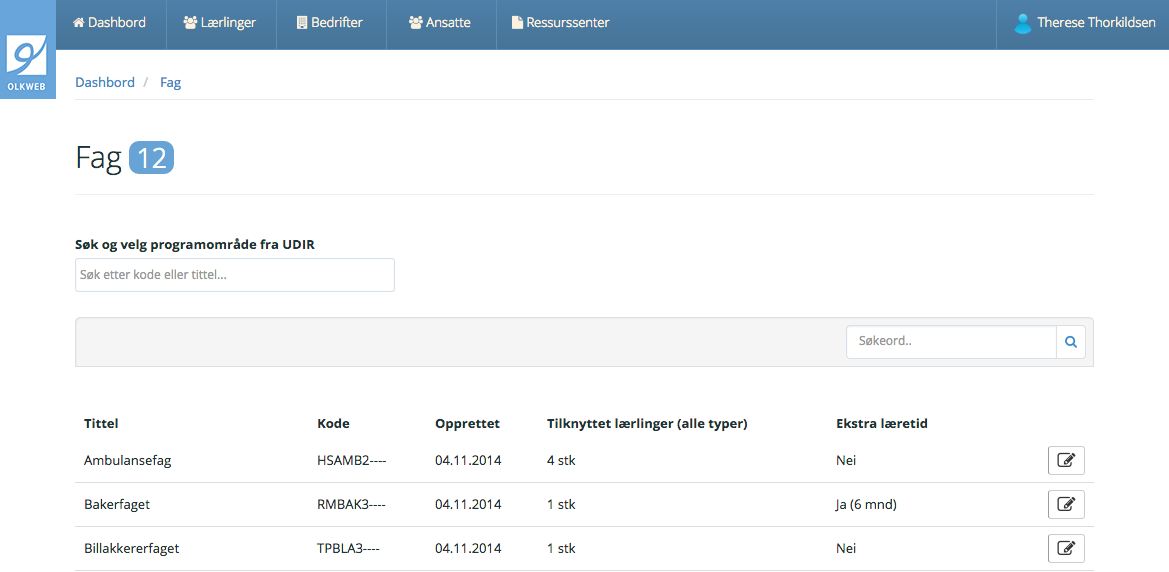Click the Kode column header

point(333,423)
